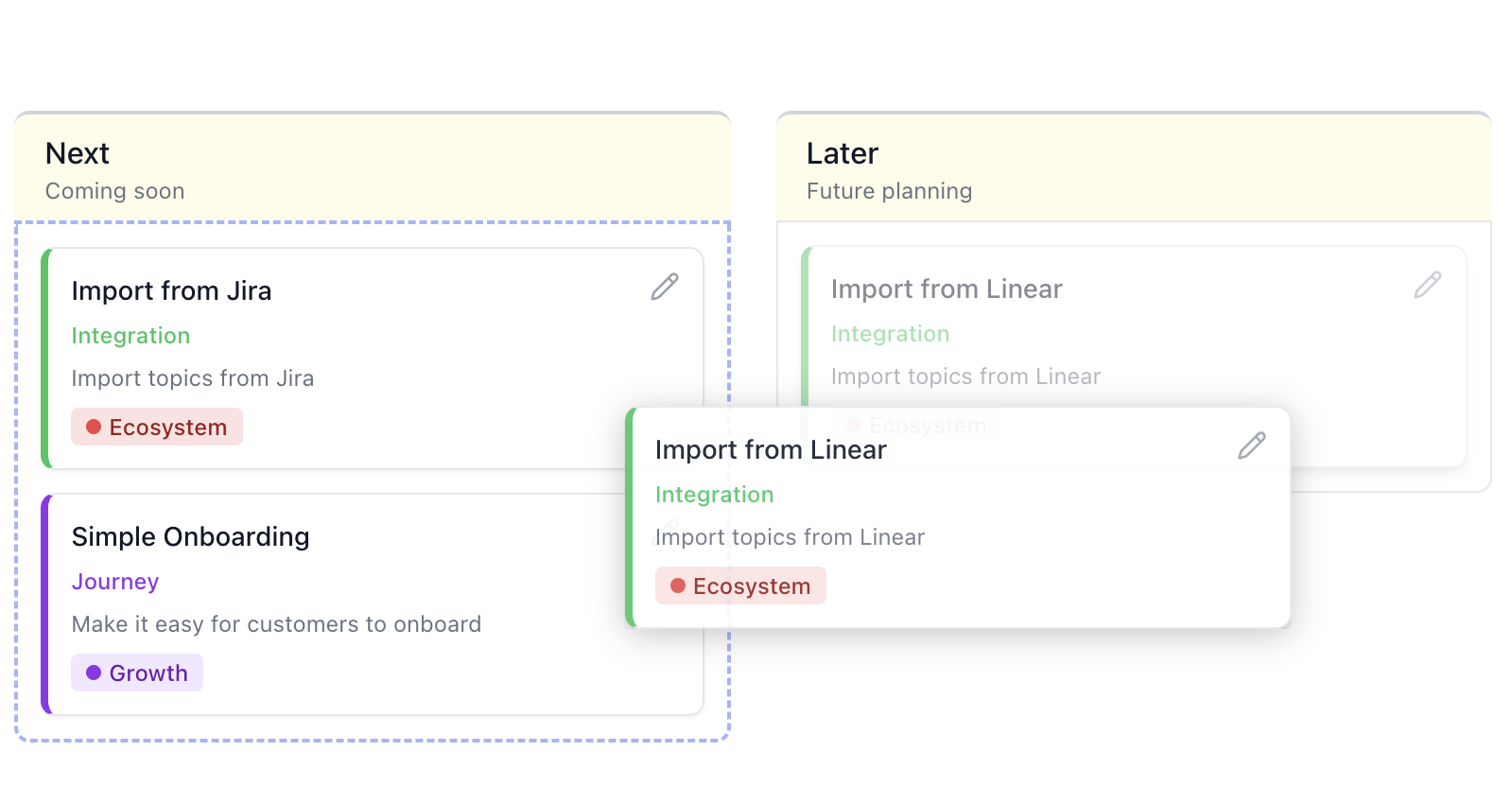
Task: Open the Import from Jira card title
Action: tap(171, 290)
